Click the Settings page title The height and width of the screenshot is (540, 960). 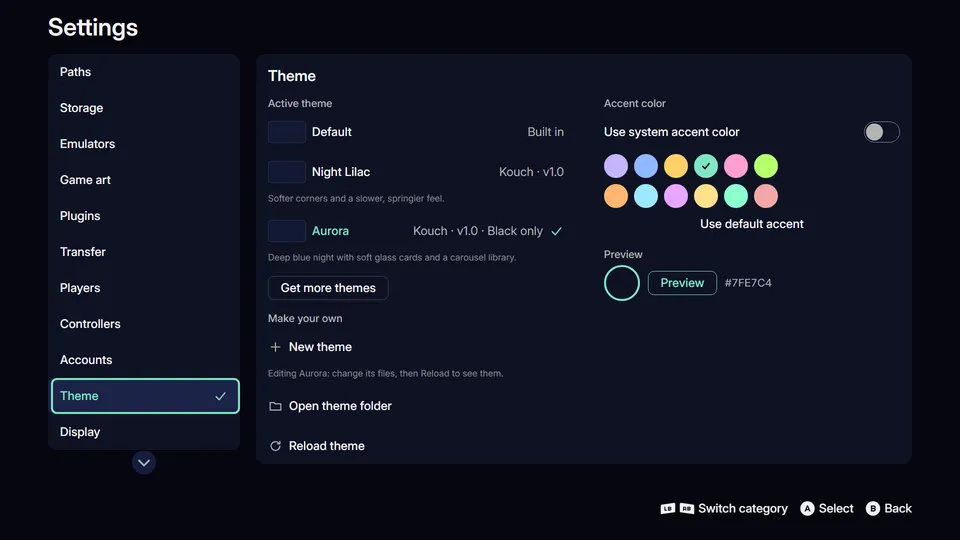point(93,28)
